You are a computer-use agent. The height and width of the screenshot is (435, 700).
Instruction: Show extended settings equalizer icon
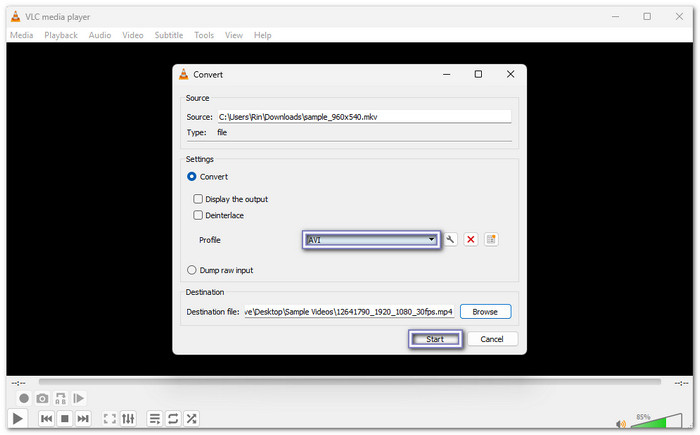128,418
